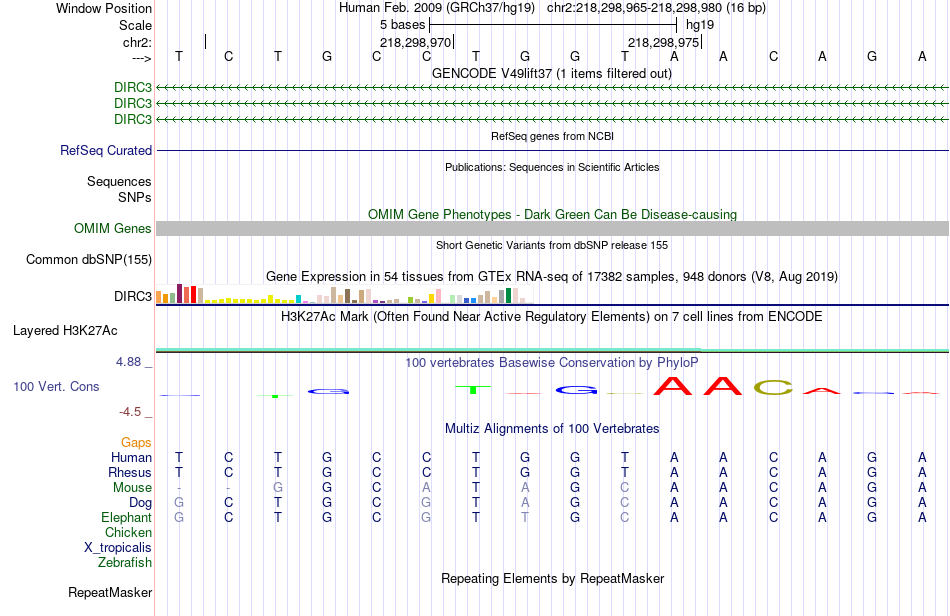Click the 'Human Feb. 2009 (GRCh37/hg19)' assembly text
The image size is (950, 616).
pyautogui.click(x=437, y=8)
